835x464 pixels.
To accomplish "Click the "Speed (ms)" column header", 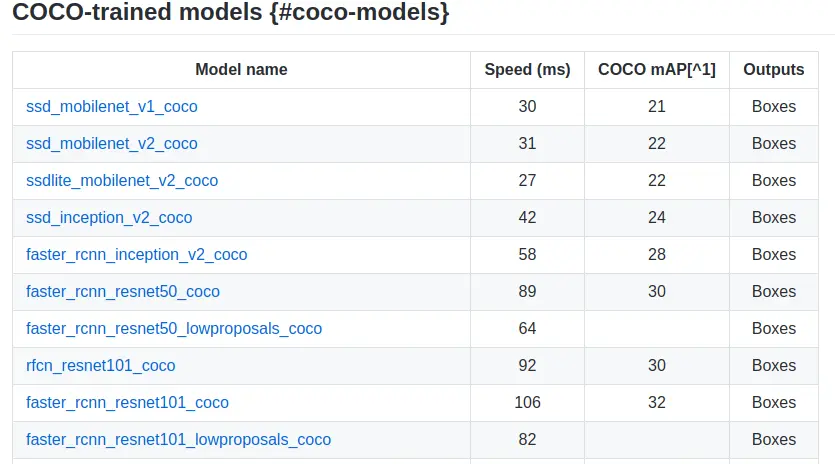I will (527, 70).
